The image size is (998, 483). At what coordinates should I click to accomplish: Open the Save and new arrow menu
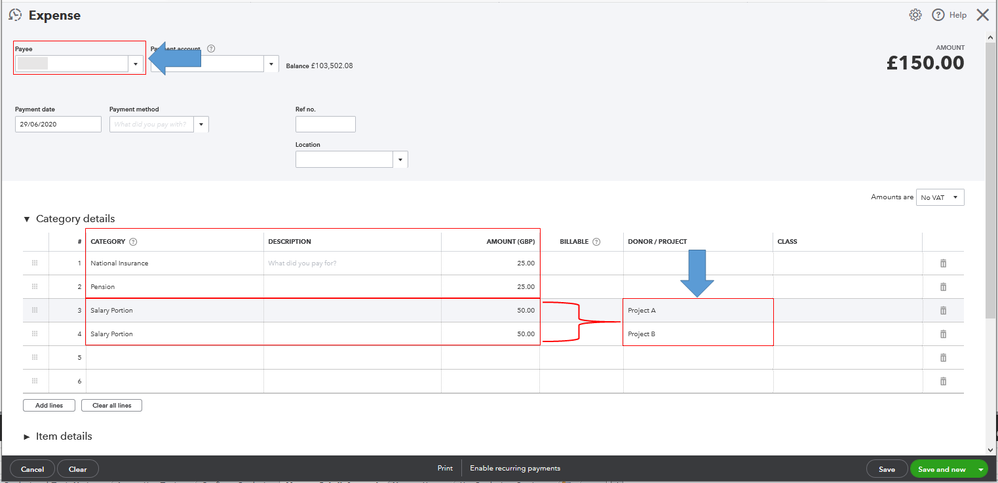point(981,470)
